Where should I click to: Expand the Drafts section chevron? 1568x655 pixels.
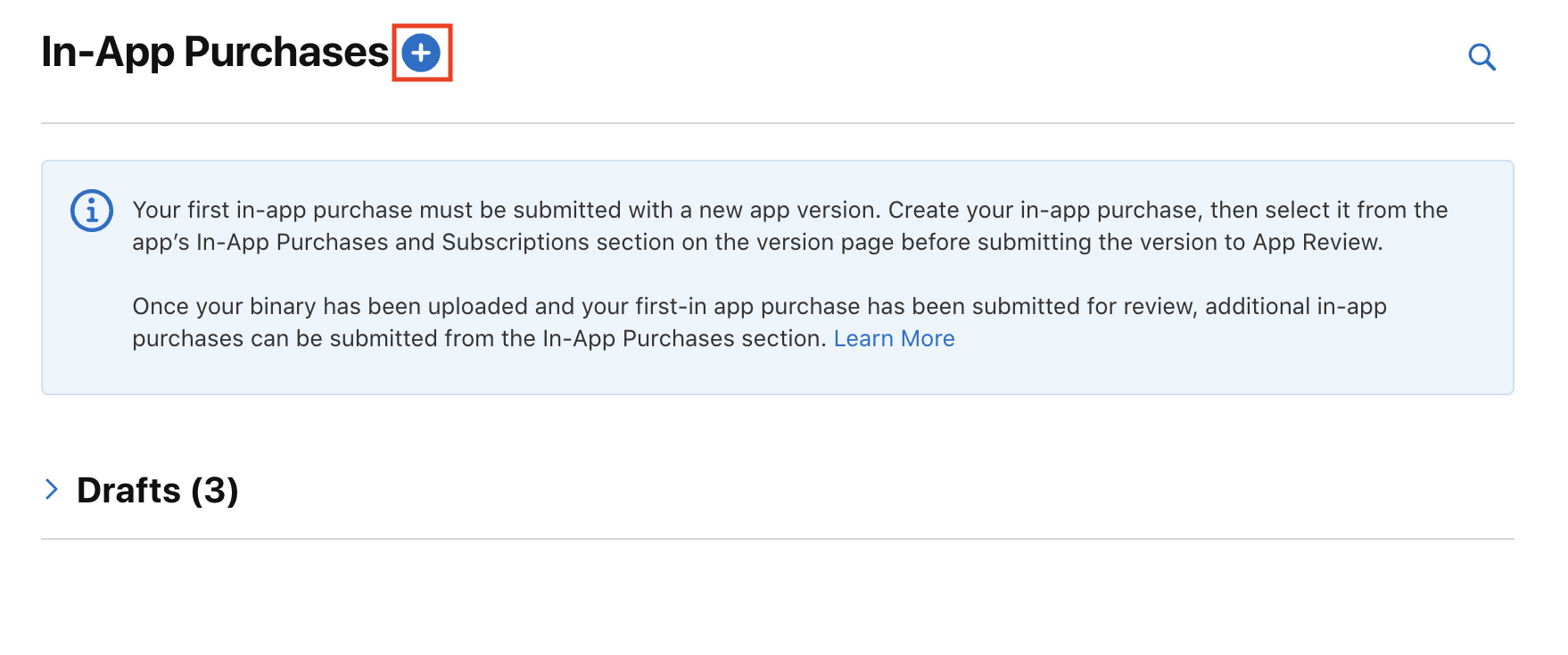[52, 489]
